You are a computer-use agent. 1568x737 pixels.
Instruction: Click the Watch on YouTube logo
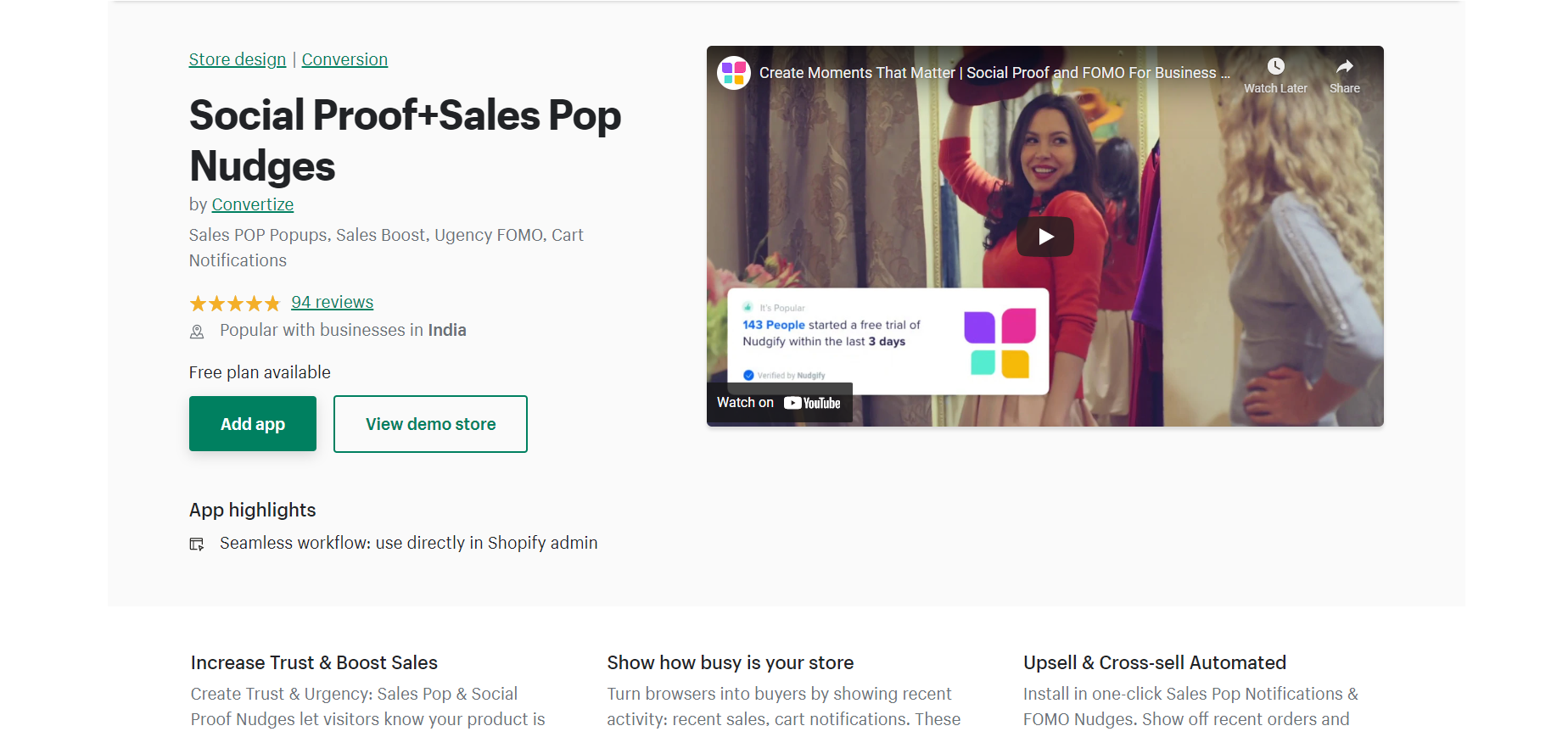[812, 403]
